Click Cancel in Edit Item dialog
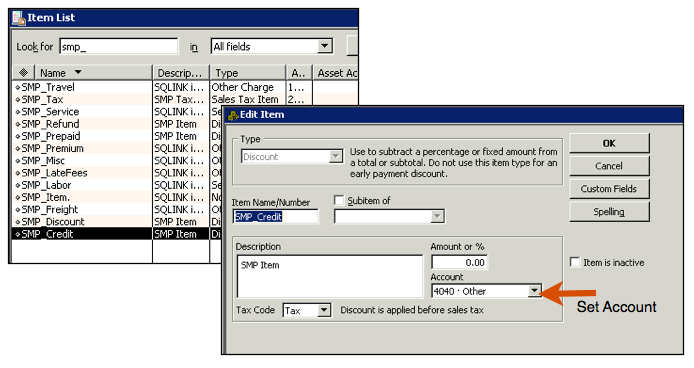The height and width of the screenshot is (368, 694). 609,166
